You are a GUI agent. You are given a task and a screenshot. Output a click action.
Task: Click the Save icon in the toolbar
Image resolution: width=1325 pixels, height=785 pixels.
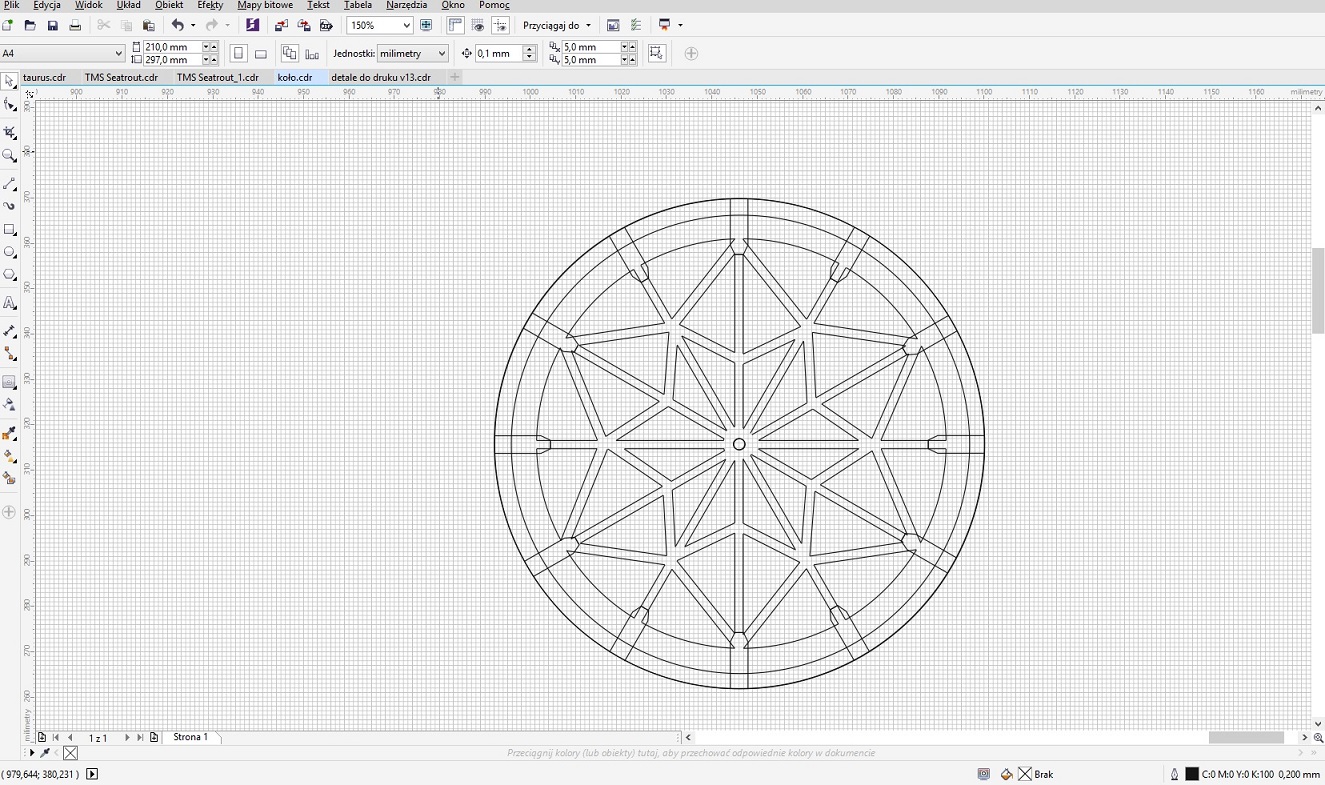tap(53, 25)
